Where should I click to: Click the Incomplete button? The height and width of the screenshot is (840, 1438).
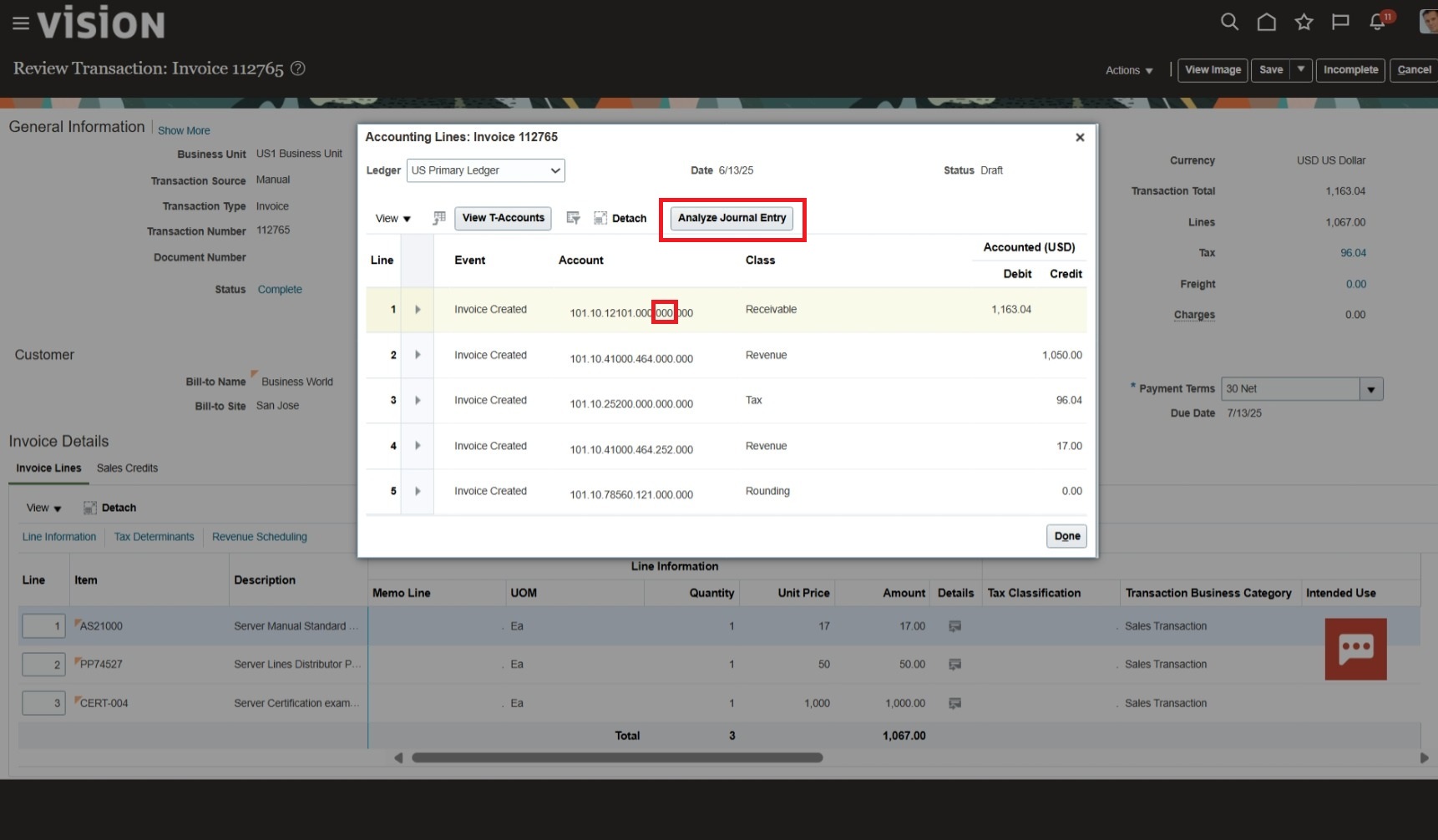[x=1350, y=70]
